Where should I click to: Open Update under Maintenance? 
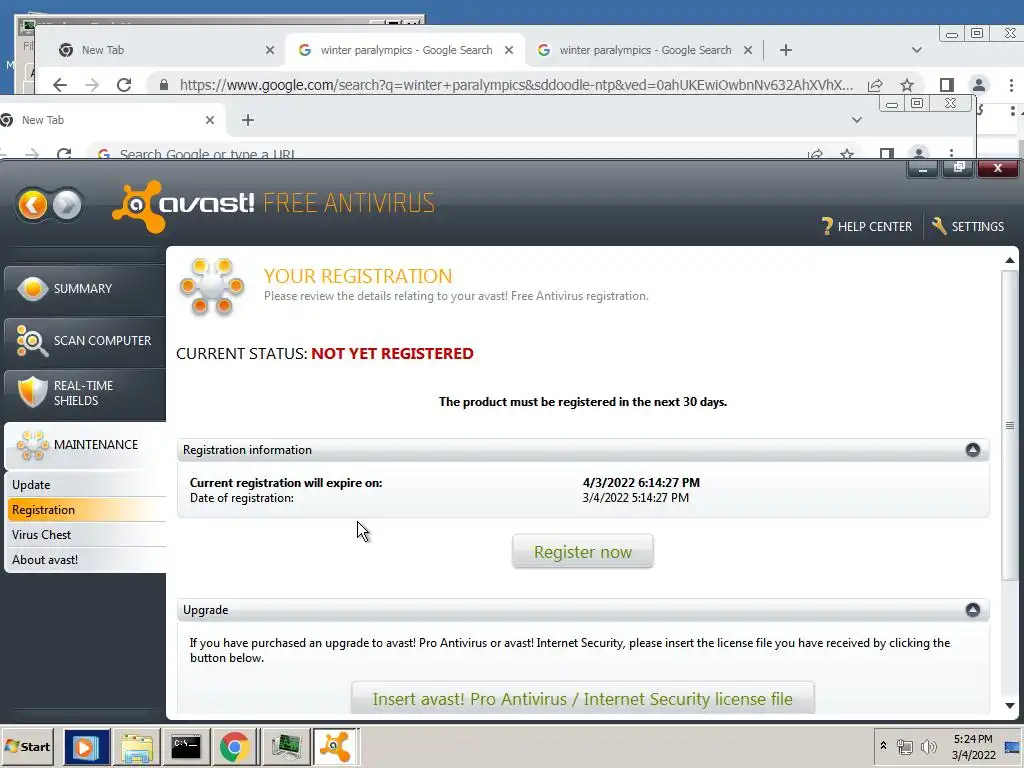(87, 485)
